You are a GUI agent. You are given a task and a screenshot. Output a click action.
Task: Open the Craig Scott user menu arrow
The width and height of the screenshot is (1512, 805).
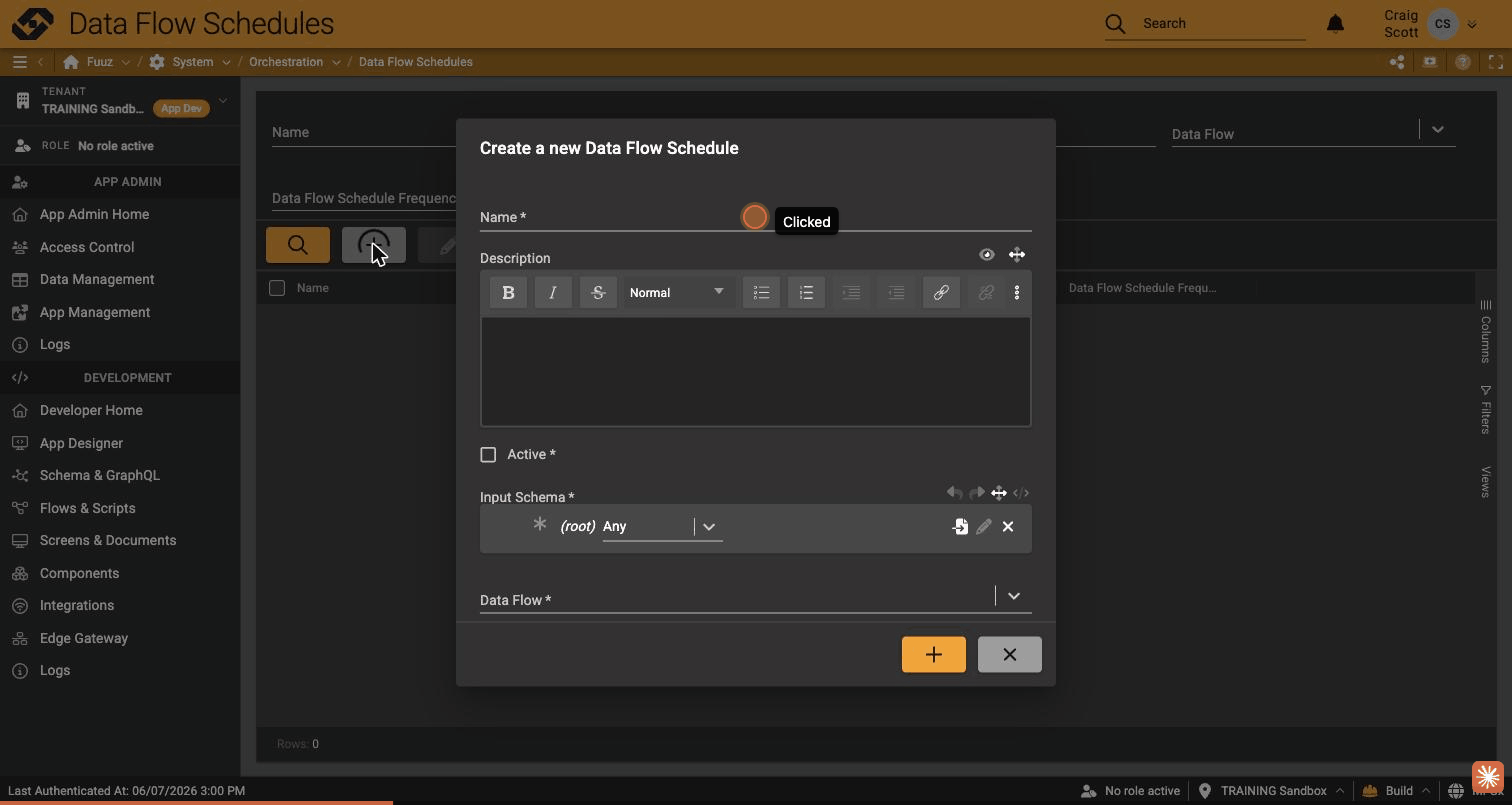coord(1472,24)
